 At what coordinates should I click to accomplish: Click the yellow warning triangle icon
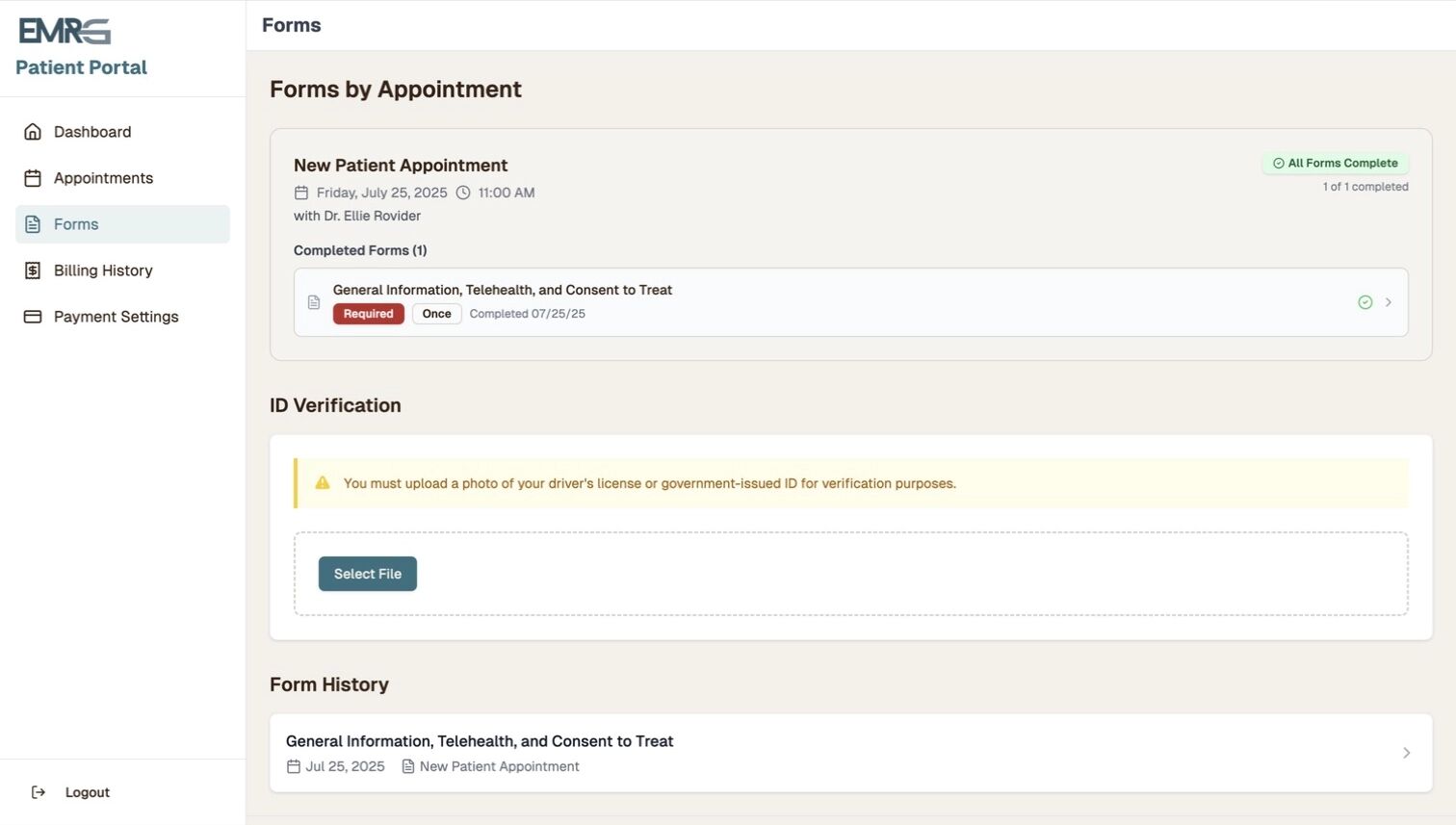323,483
